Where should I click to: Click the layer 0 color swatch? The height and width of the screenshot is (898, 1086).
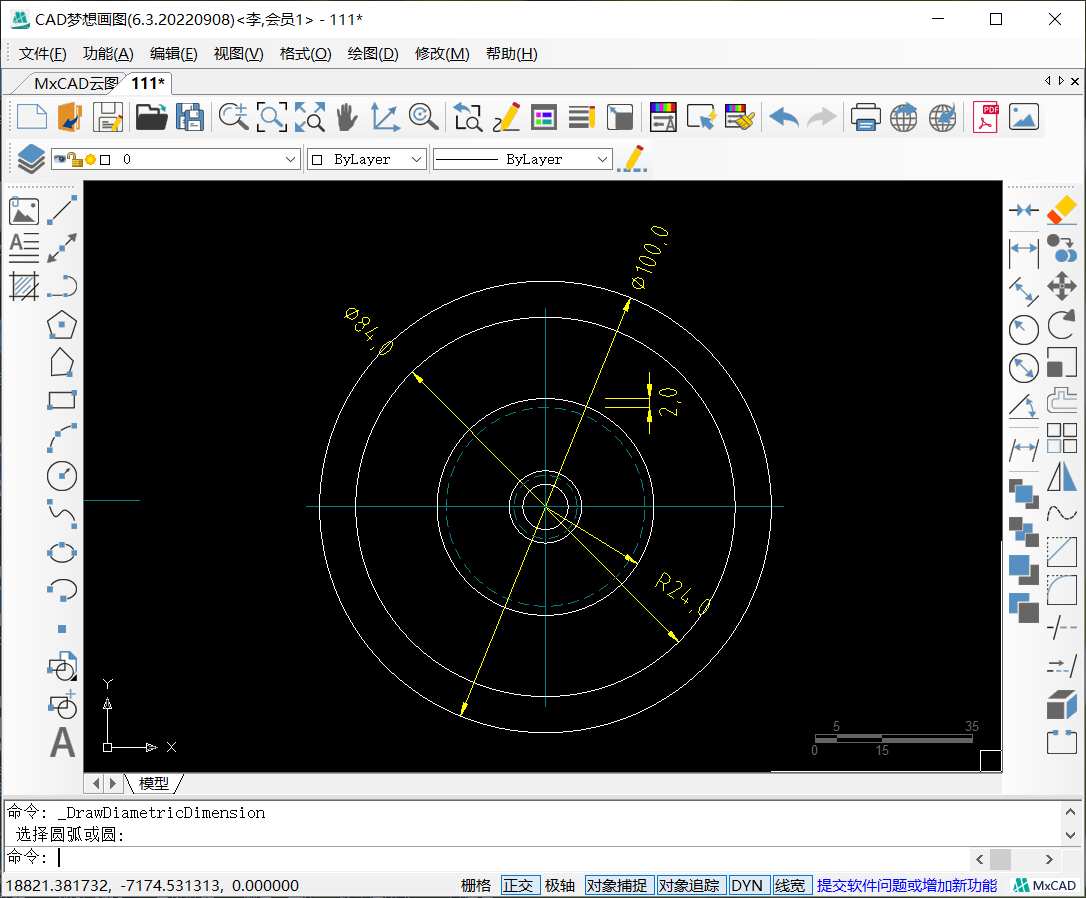pos(105,160)
